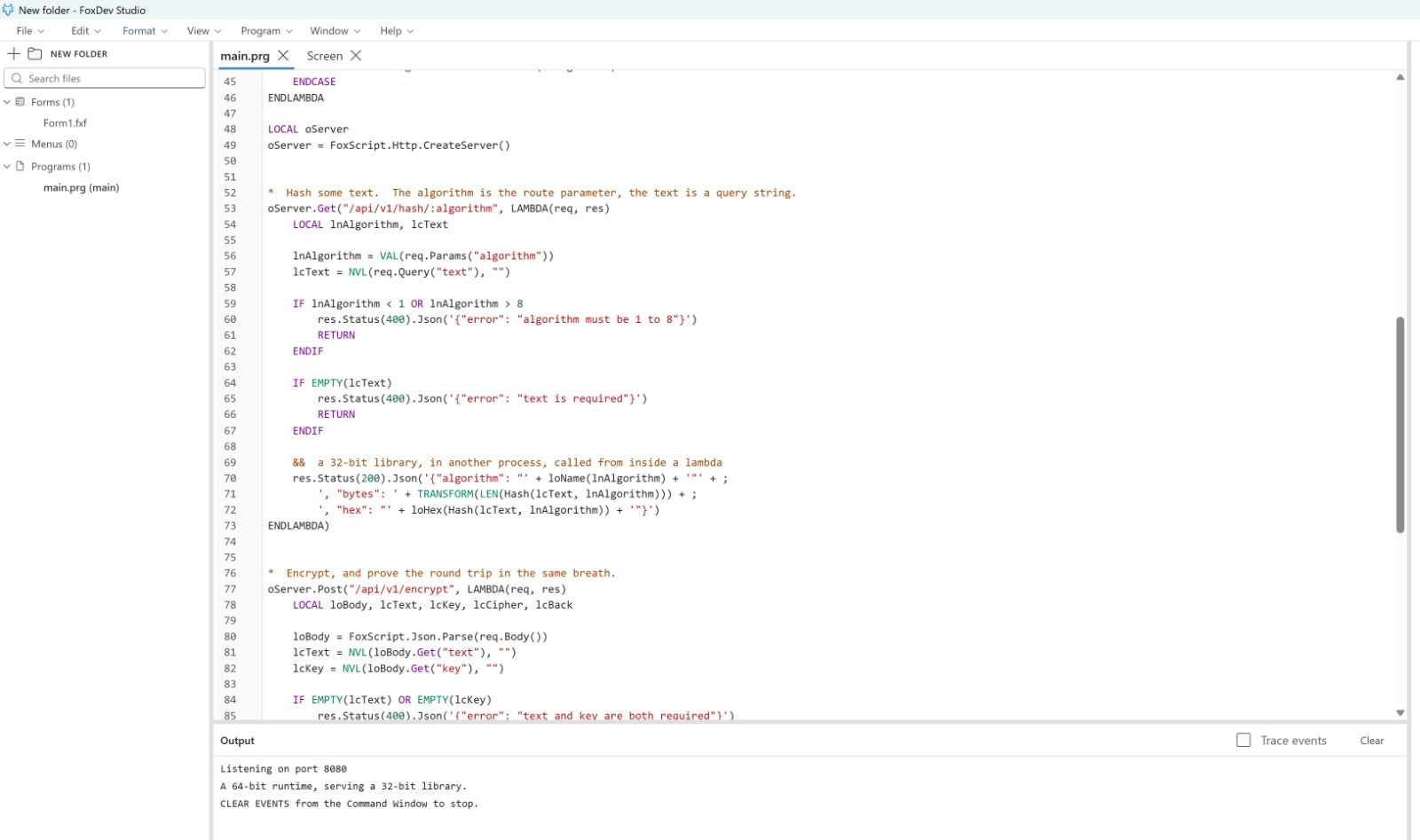The width and height of the screenshot is (1420, 840).
Task: Select main.prg (main) in the tree
Action: [x=81, y=187]
